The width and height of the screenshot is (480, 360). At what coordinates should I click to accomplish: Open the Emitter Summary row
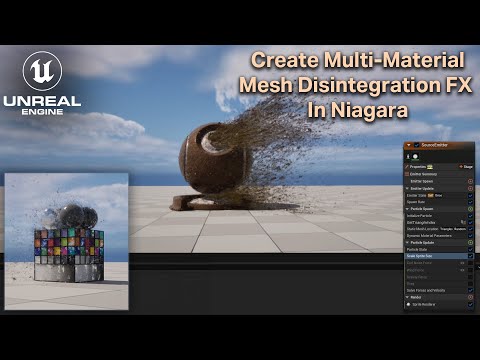tap(439, 174)
